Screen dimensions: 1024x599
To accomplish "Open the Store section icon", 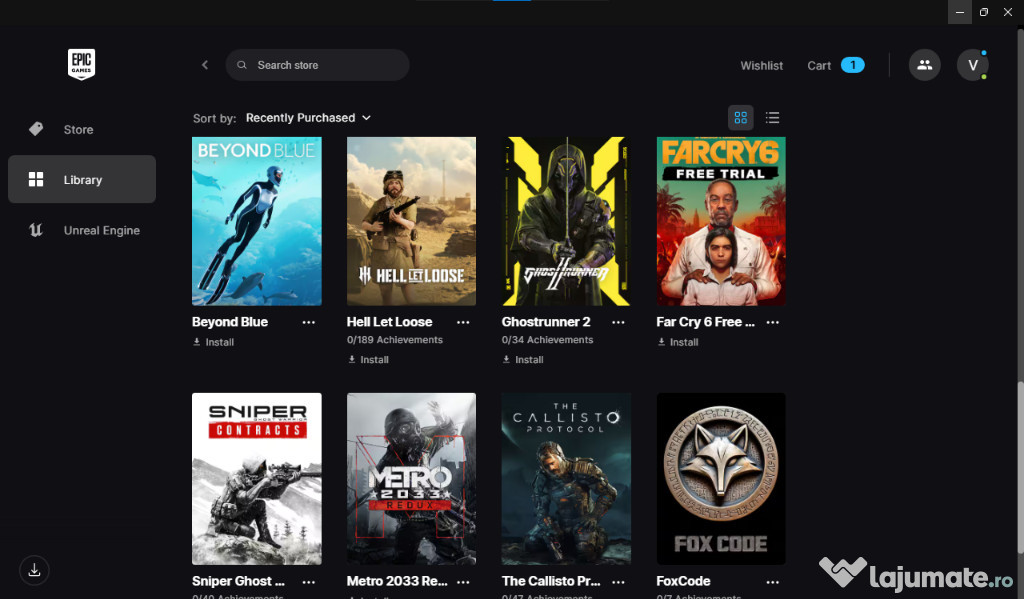I will click(36, 129).
